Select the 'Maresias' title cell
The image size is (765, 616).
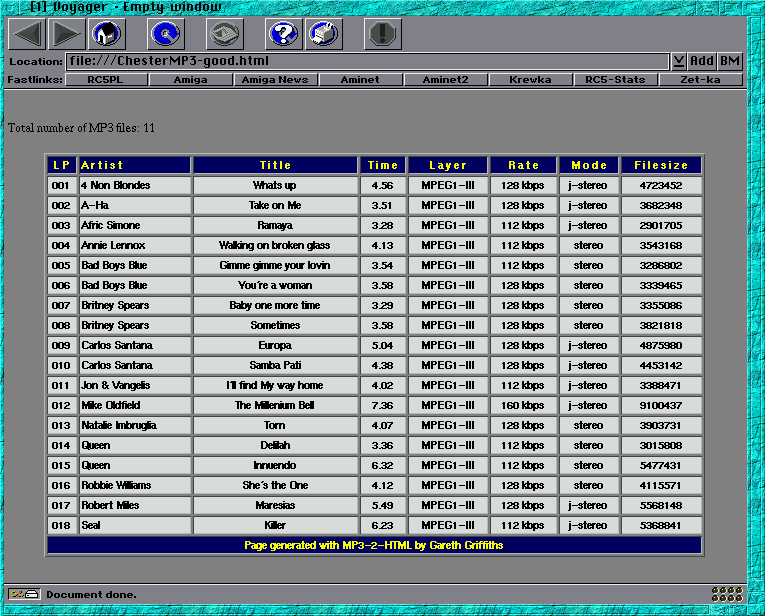click(x=276, y=505)
